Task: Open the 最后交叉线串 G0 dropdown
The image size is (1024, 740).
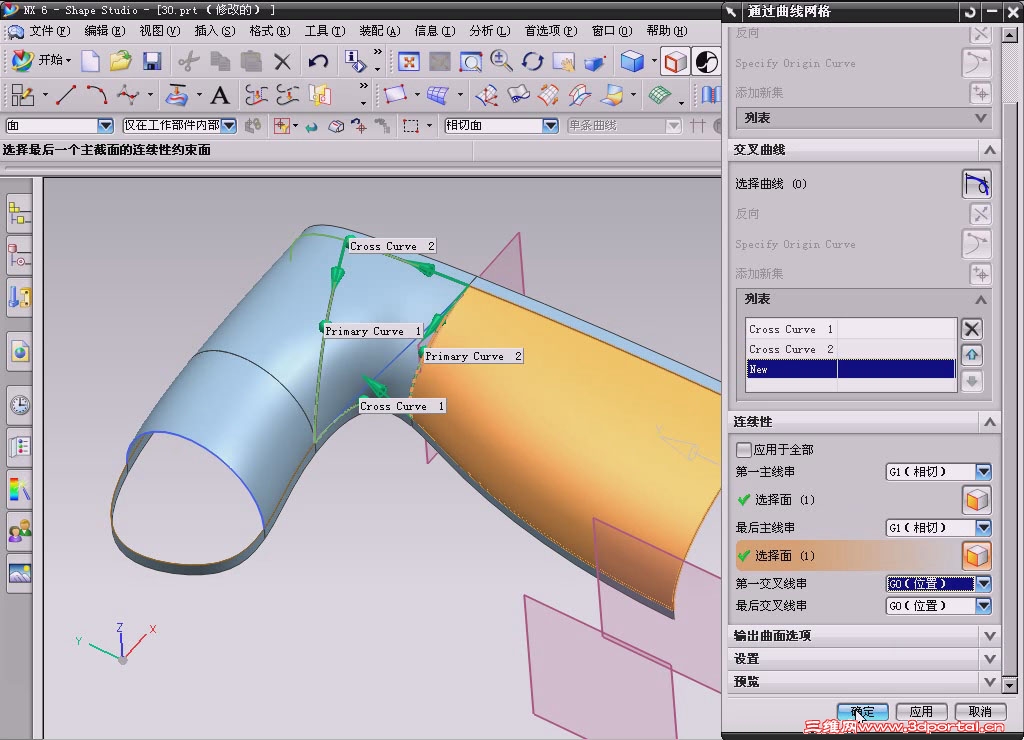Action: [x=984, y=606]
